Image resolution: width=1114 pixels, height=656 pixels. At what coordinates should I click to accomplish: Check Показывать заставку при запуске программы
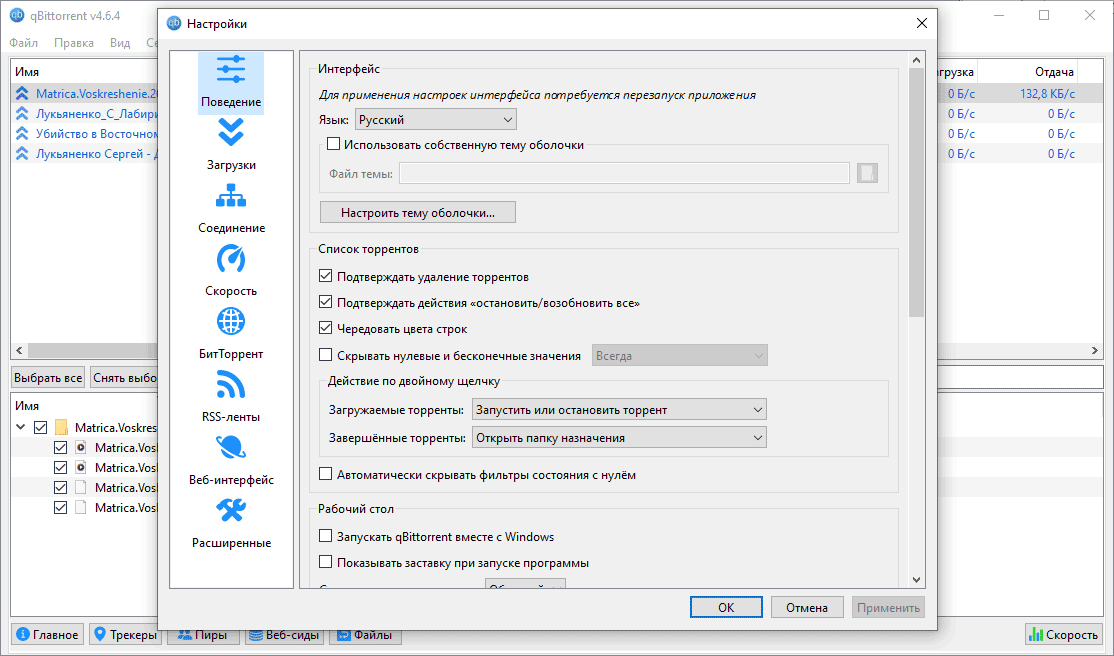[x=325, y=562]
